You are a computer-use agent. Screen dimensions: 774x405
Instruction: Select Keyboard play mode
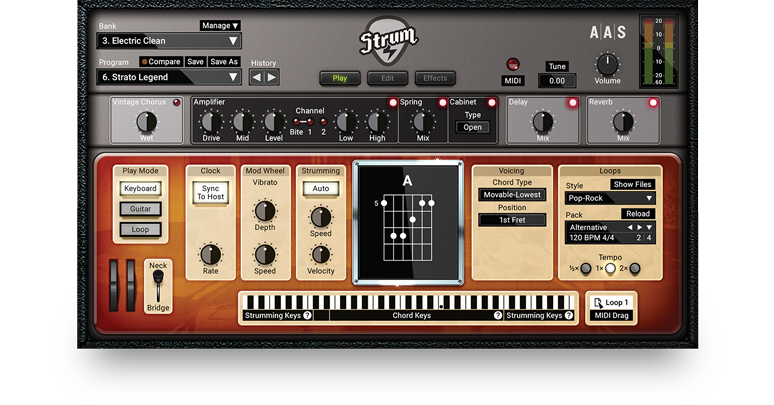(x=140, y=189)
